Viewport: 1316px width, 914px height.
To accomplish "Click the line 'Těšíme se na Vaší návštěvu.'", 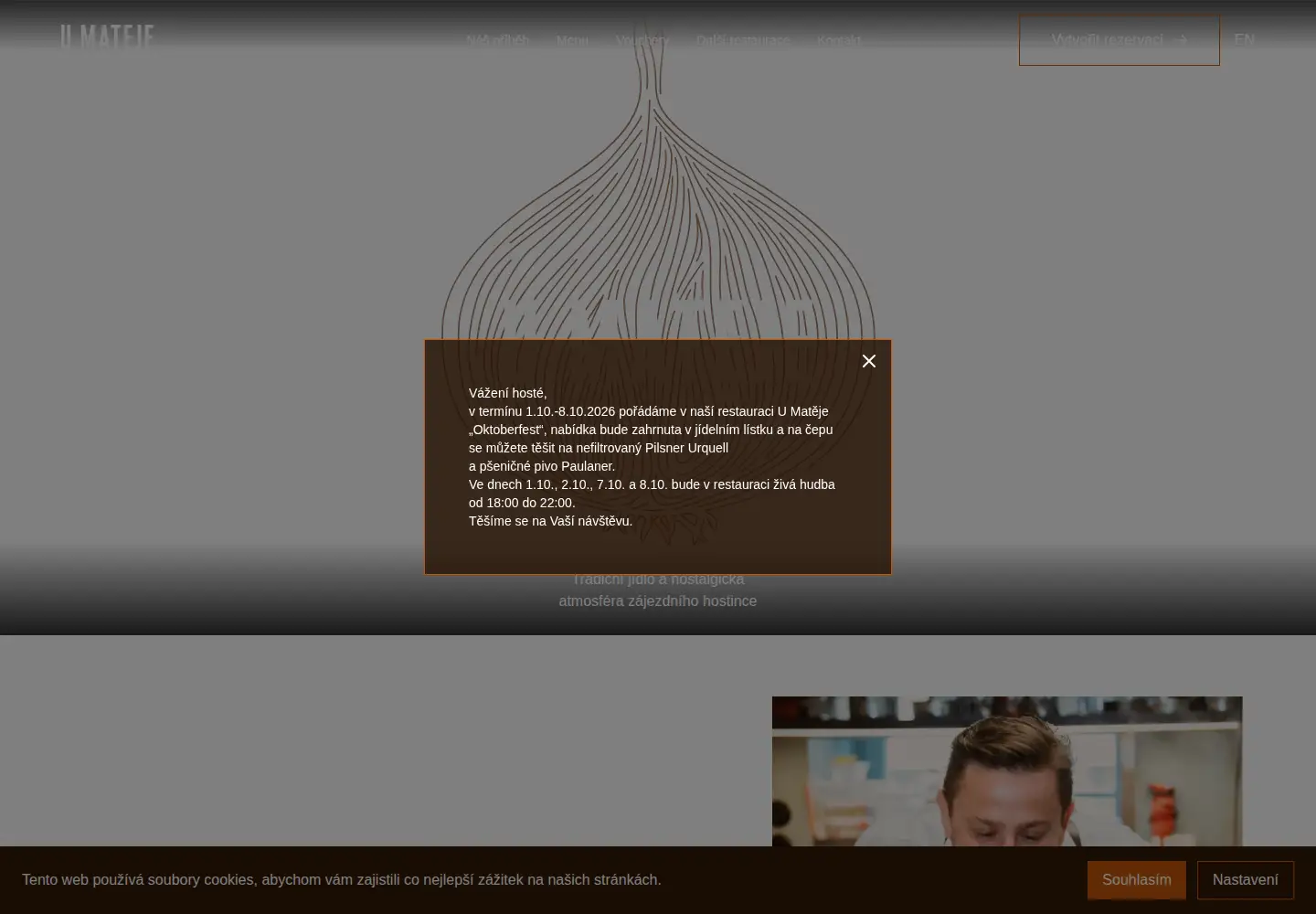I will point(550,521).
